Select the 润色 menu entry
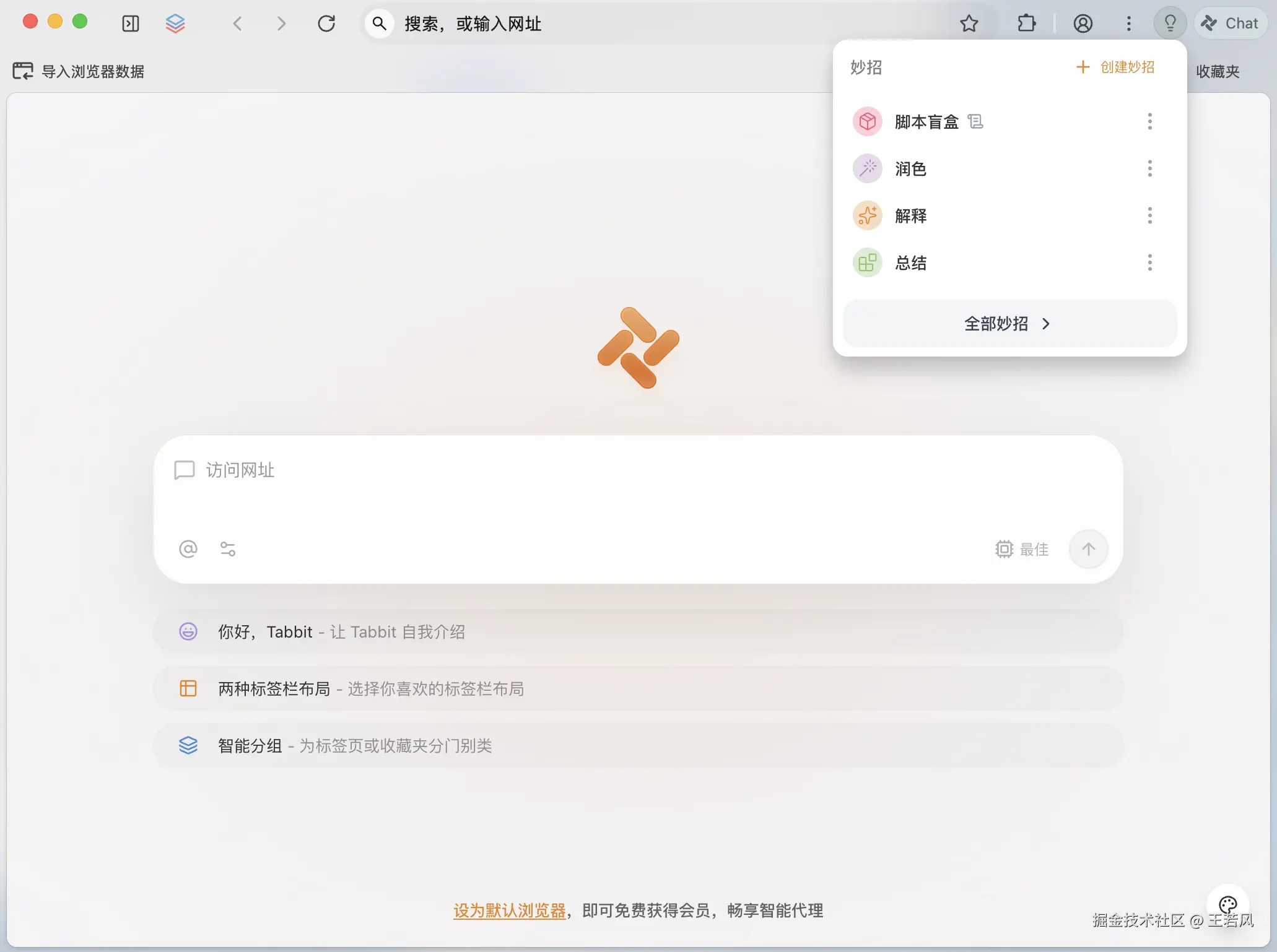 tap(910, 168)
